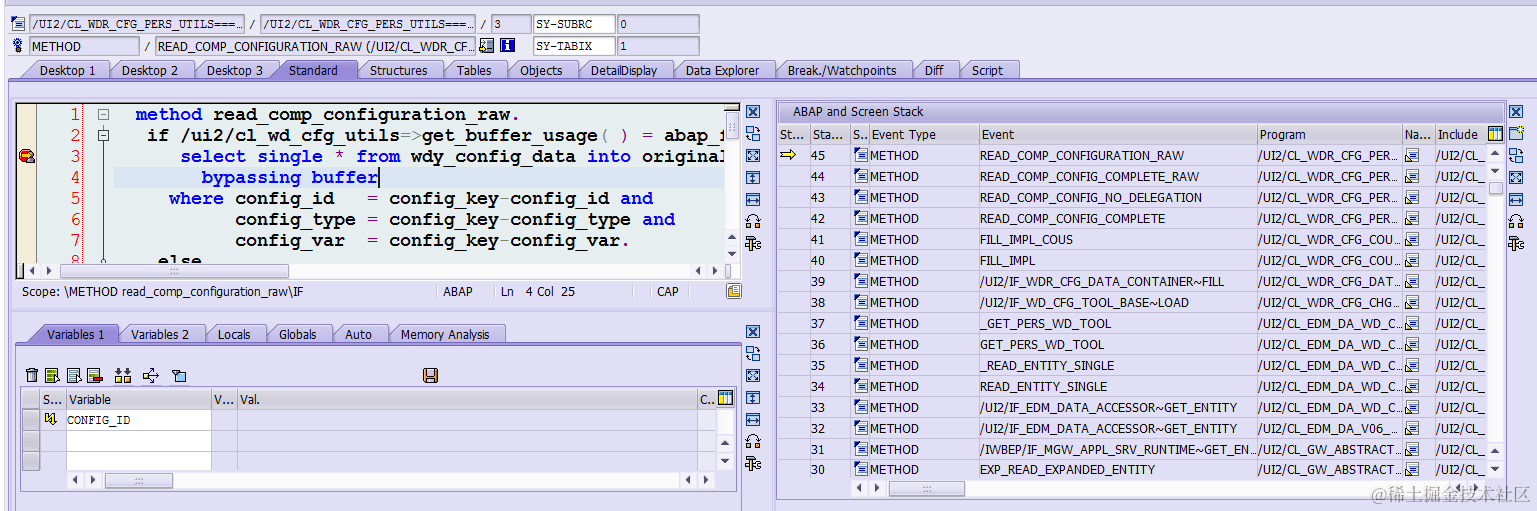The width and height of the screenshot is (1537, 511).
Task: Open the Break./Watchpoints tab
Action: [x=842, y=70]
